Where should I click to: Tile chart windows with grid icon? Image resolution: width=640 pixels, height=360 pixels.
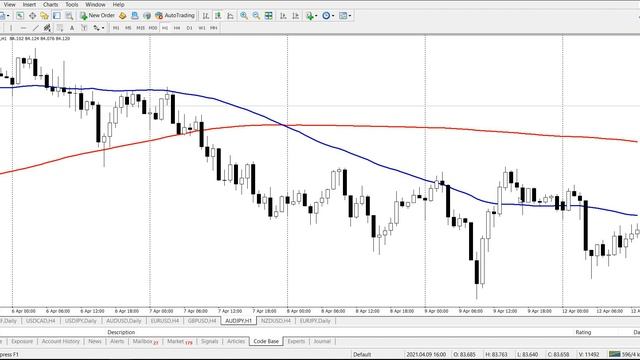[269, 16]
